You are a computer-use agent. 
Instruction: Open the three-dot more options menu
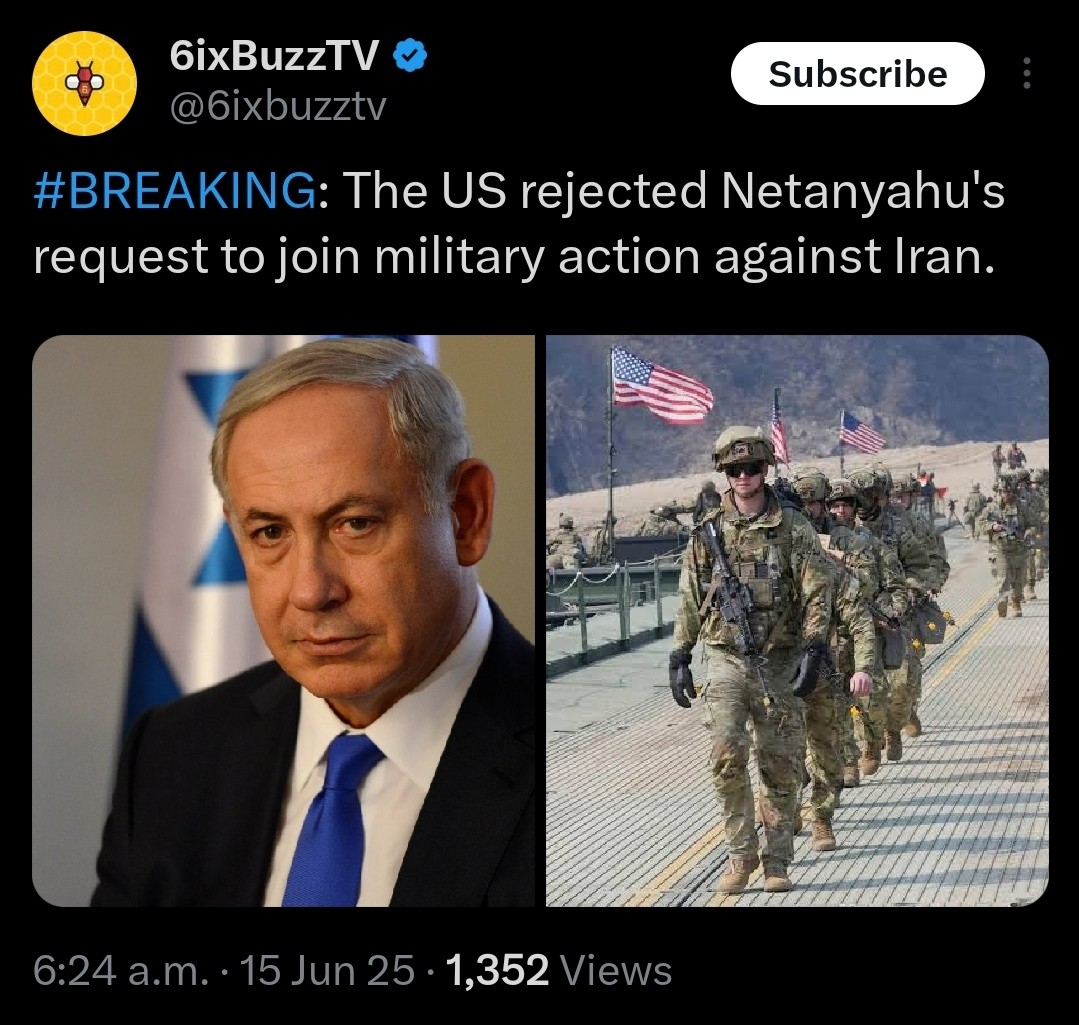pos(1027,73)
